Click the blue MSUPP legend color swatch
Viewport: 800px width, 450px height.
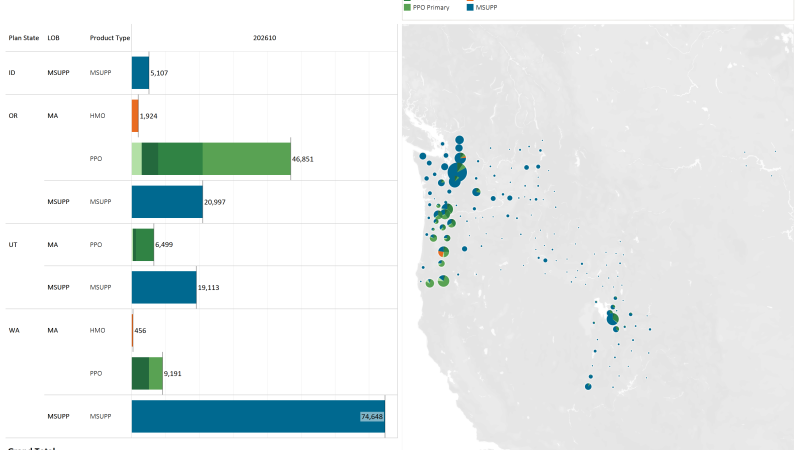coord(470,7)
